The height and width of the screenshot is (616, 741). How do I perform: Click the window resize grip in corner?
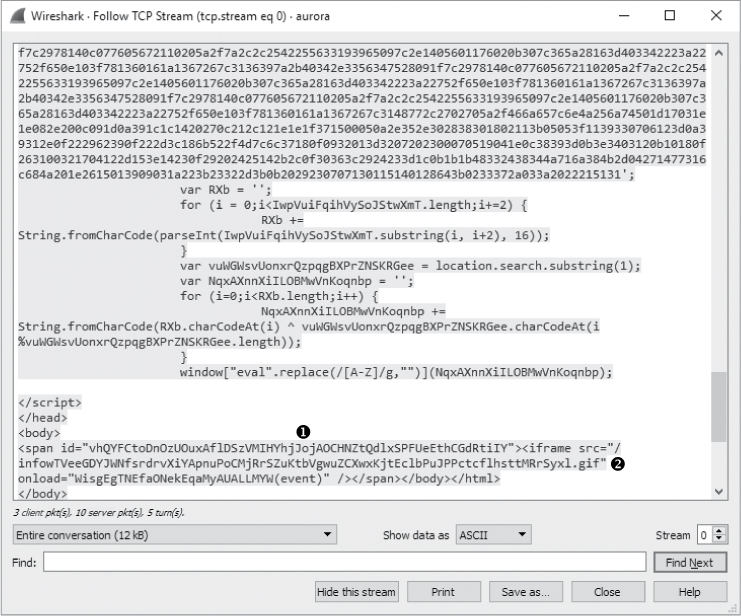tap(734, 609)
